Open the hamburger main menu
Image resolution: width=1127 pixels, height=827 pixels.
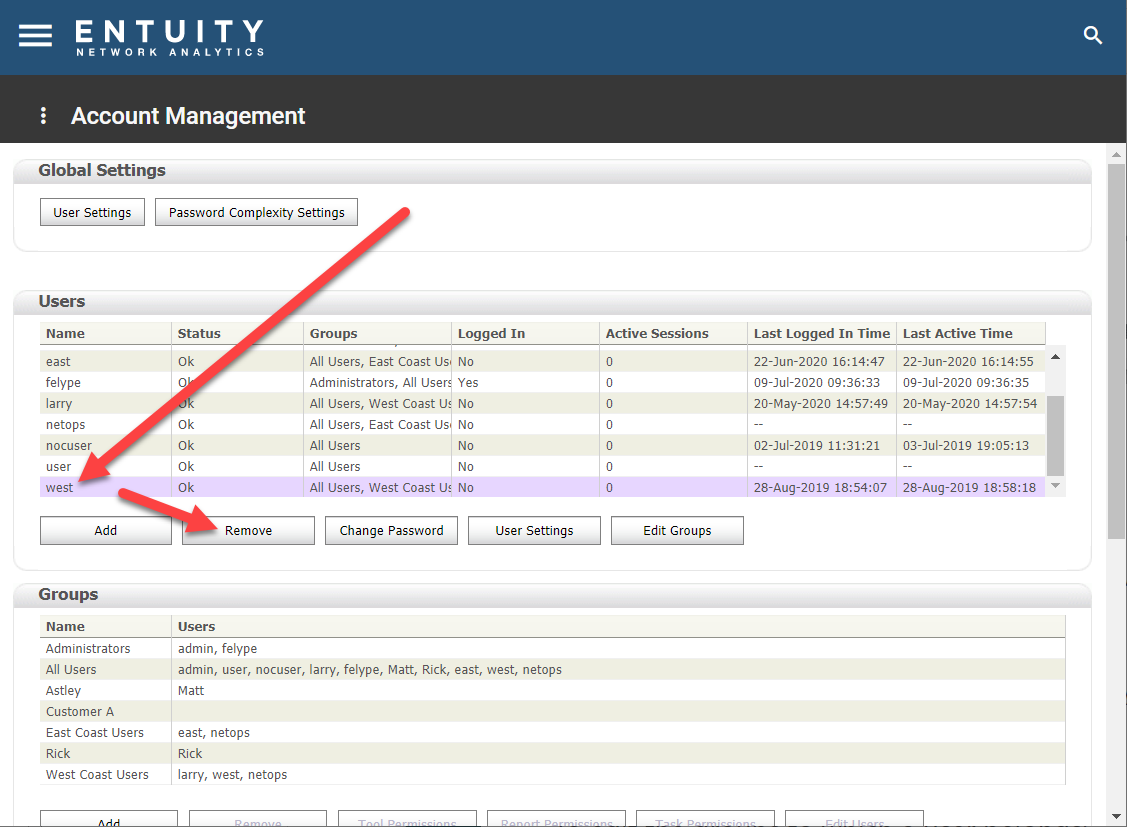(x=35, y=35)
